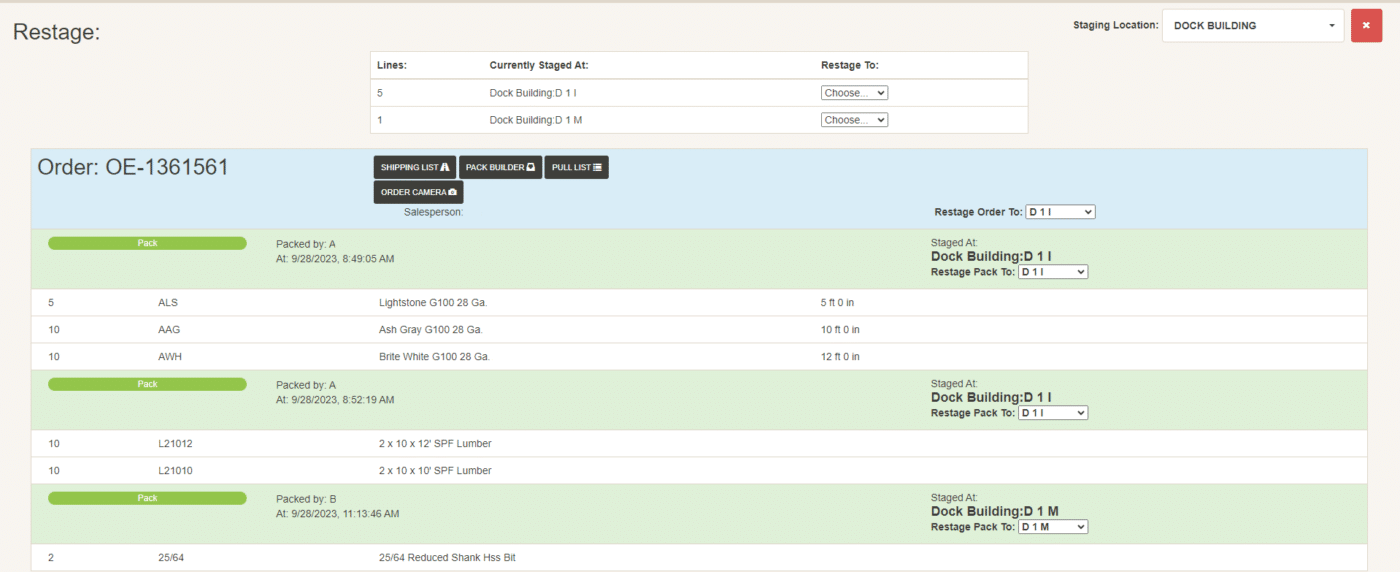Click the 10 ft 0 in length
This screenshot has width=1400, height=572.
pos(840,329)
